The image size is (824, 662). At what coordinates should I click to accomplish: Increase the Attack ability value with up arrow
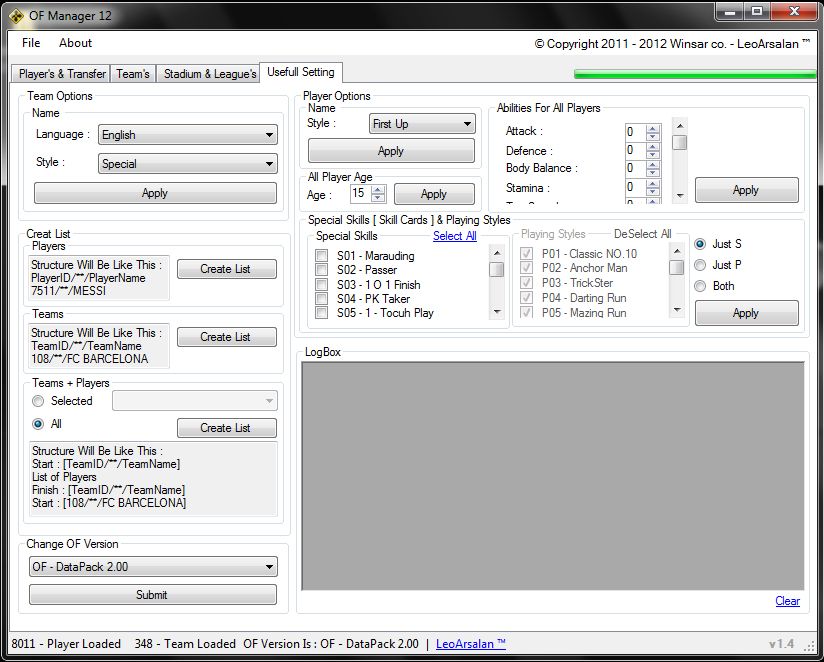point(653,128)
